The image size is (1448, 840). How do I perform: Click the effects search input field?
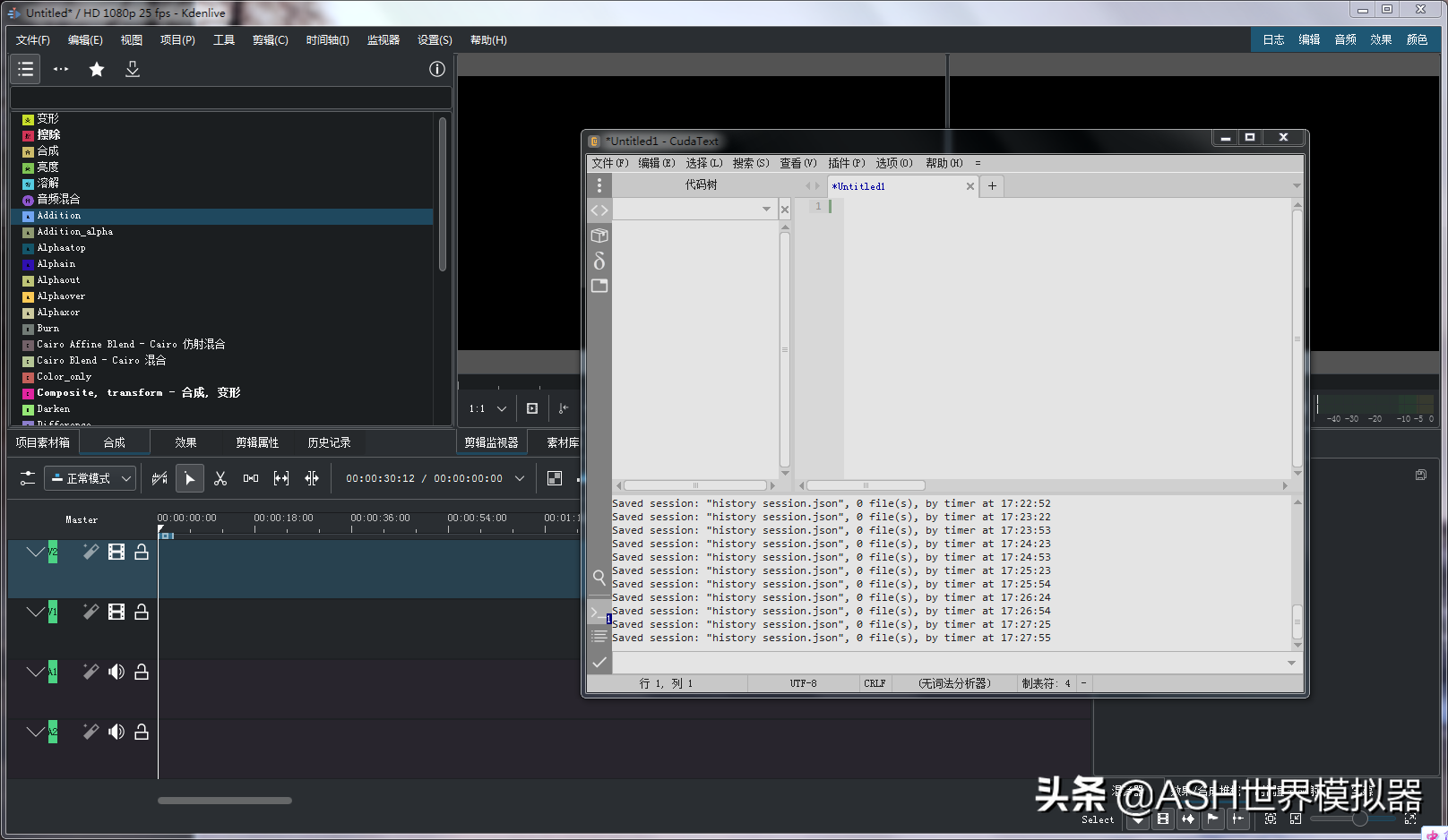pyautogui.click(x=230, y=98)
